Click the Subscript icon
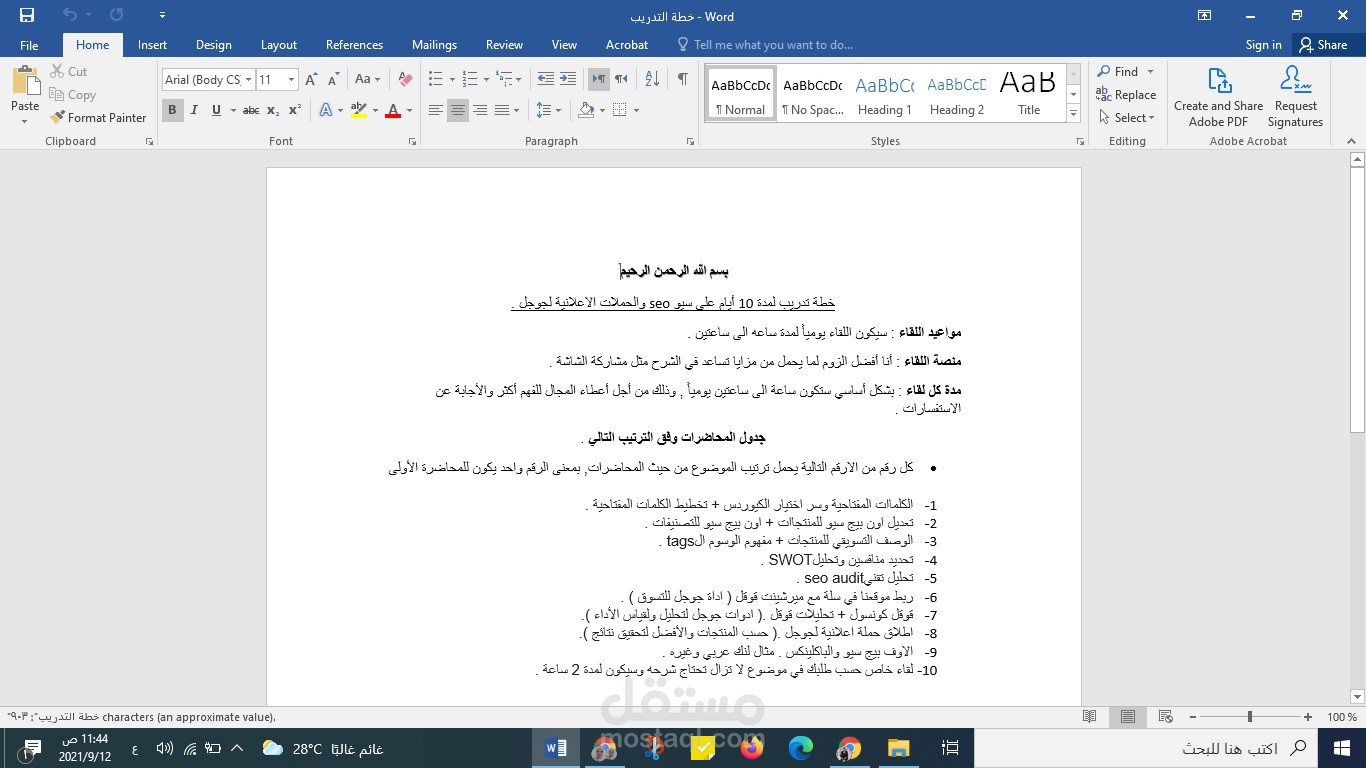Image resolution: width=1366 pixels, height=768 pixels. click(x=271, y=111)
